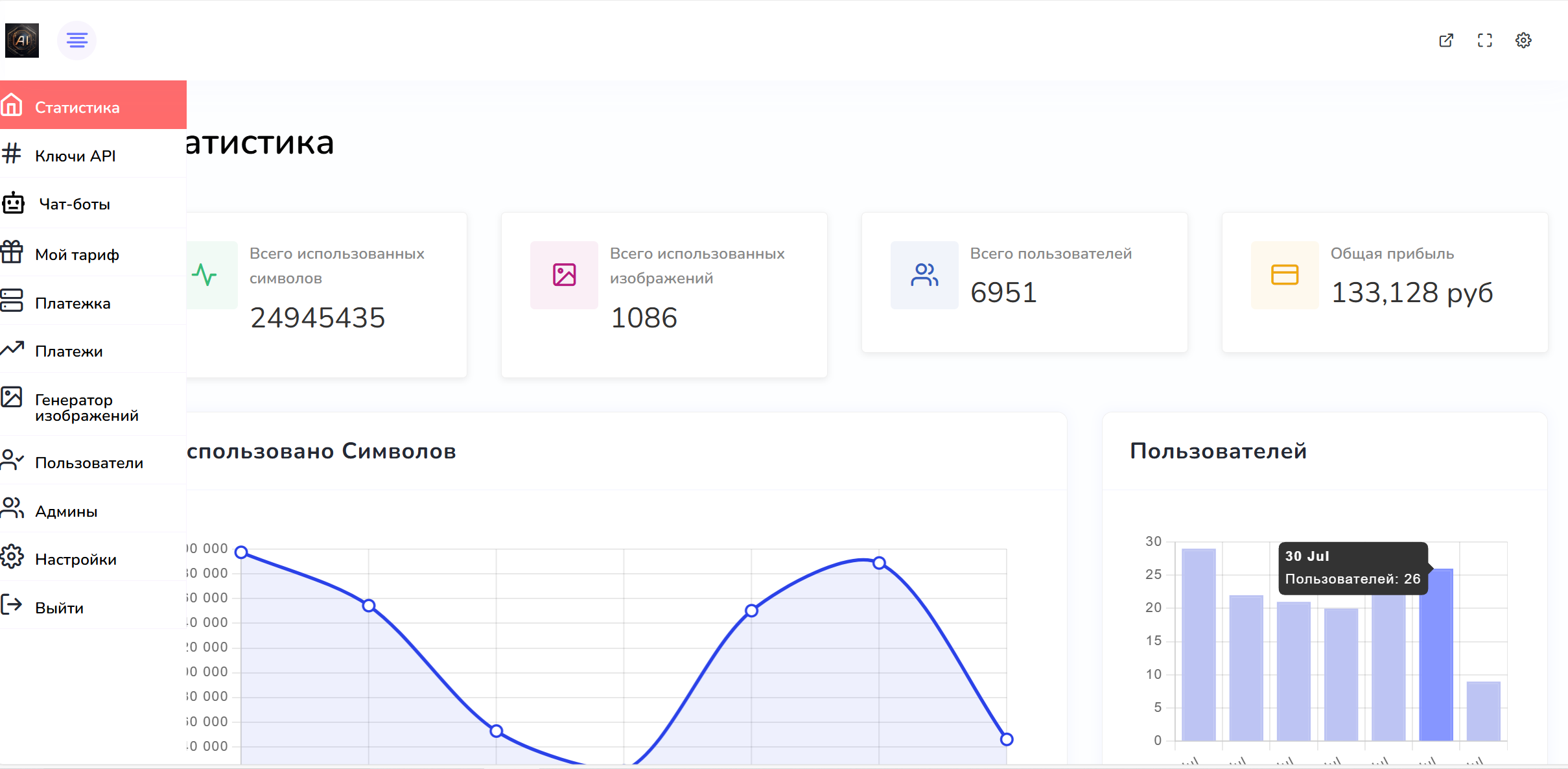The width and height of the screenshot is (1568, 769).
Task: Open the settings gear icon in the header
Action: (1523, 40)
